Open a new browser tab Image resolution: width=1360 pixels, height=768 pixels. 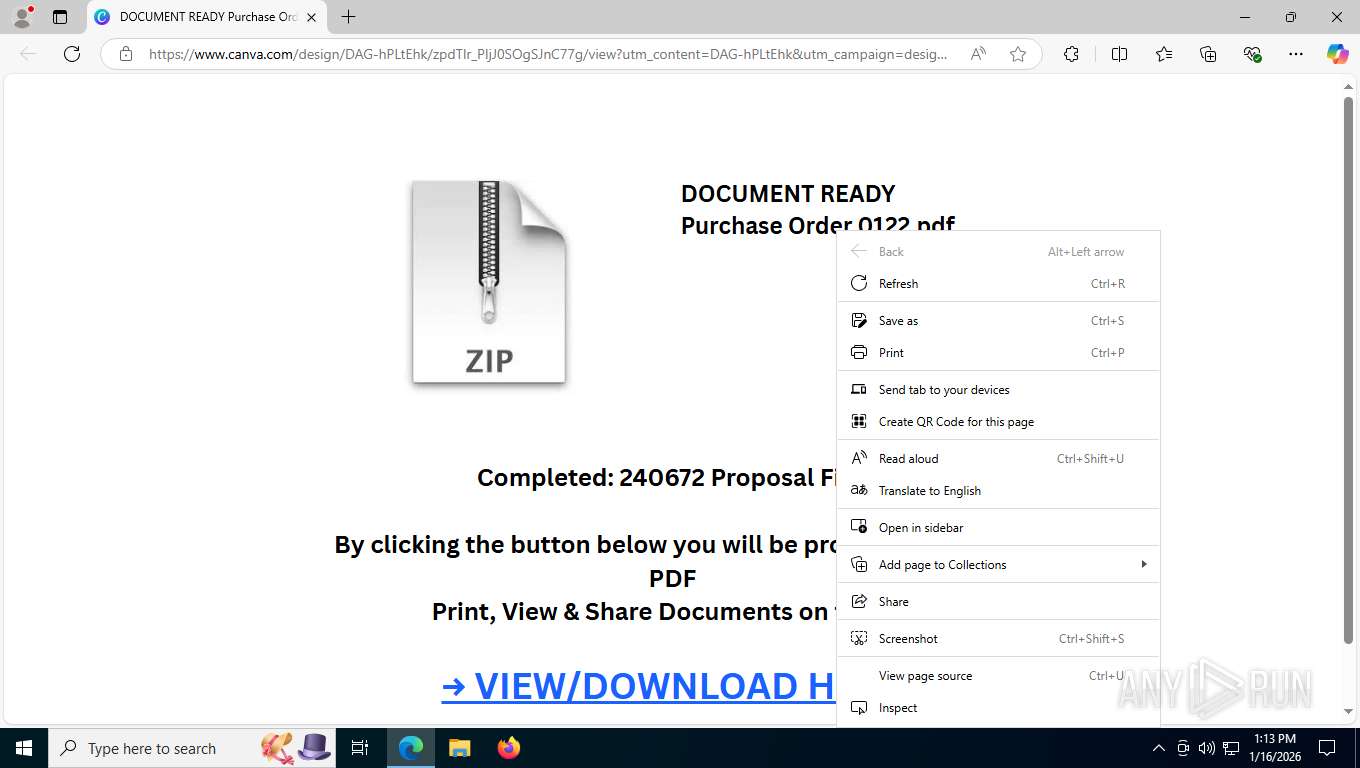tap(348, 17)
